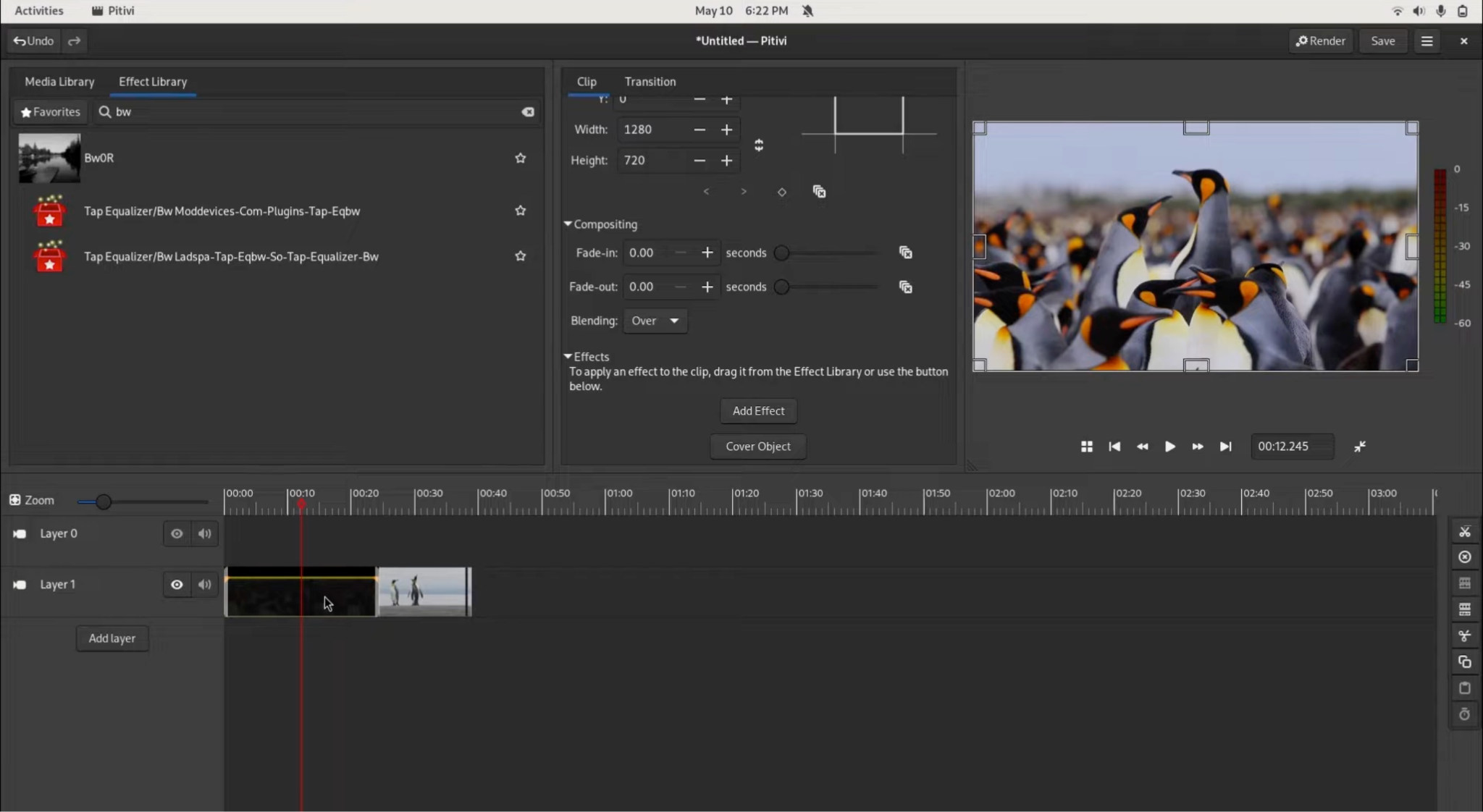
Task: Collapse the Compositing section
Action: click(568, 224)
